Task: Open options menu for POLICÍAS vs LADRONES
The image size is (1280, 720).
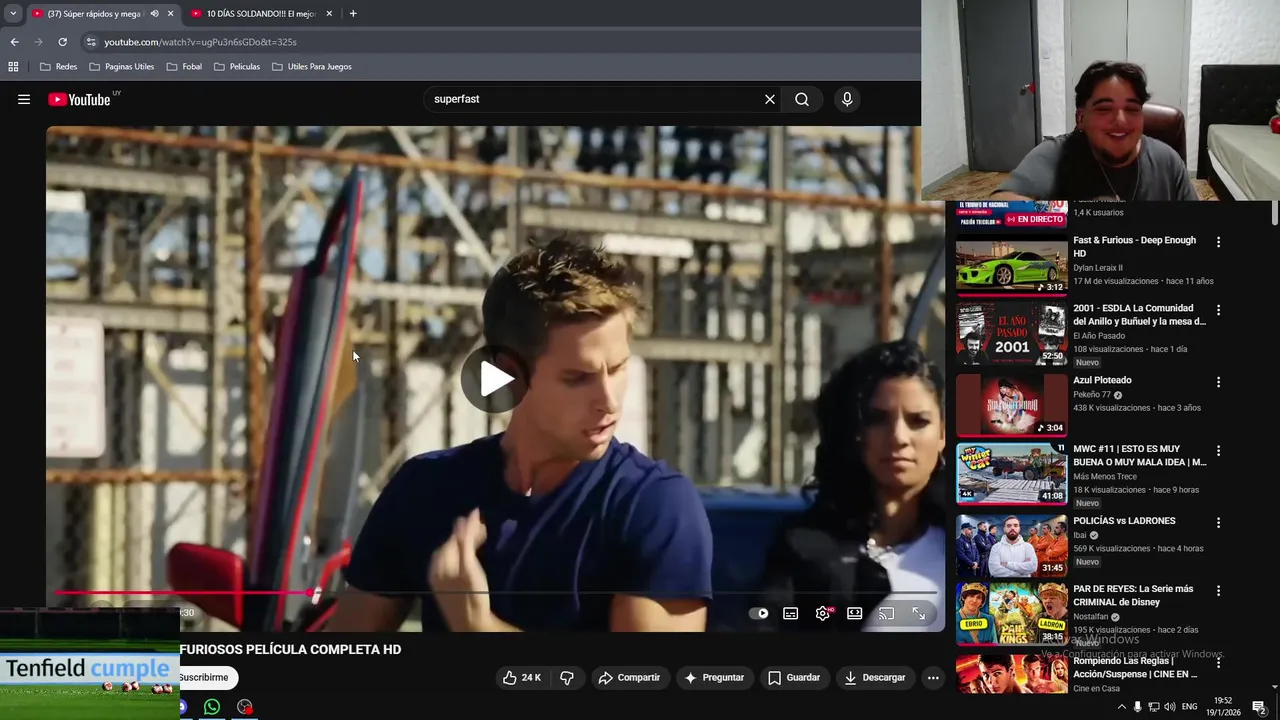Action: (1218, 523)
